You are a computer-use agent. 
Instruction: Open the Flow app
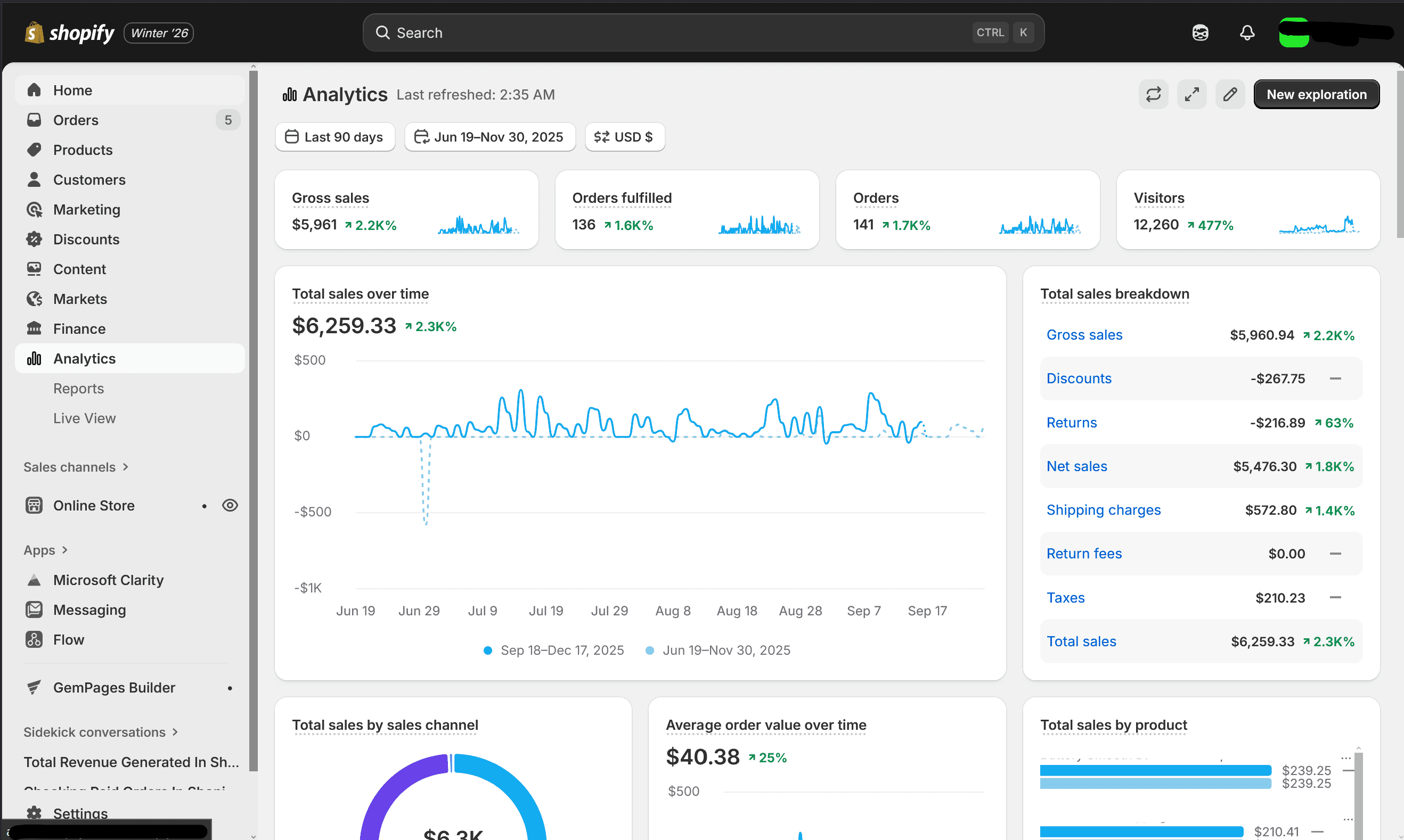tap(69, 640)
